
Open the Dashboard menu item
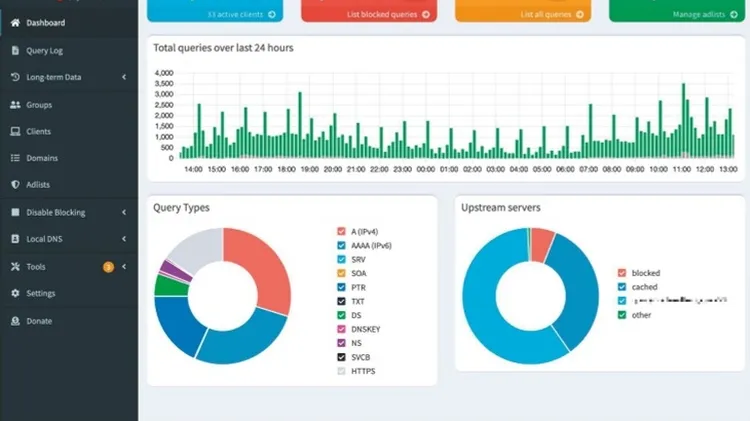point(45,22)
